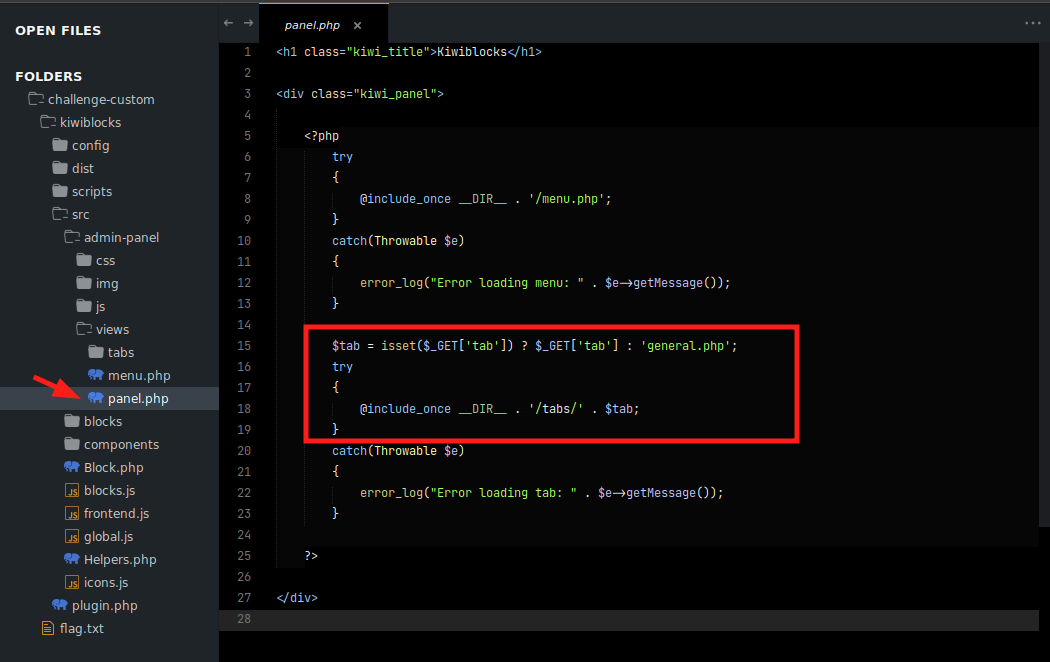
Task: Click the PHP elephant icon of menu.php
Action: tap(96, 375)
